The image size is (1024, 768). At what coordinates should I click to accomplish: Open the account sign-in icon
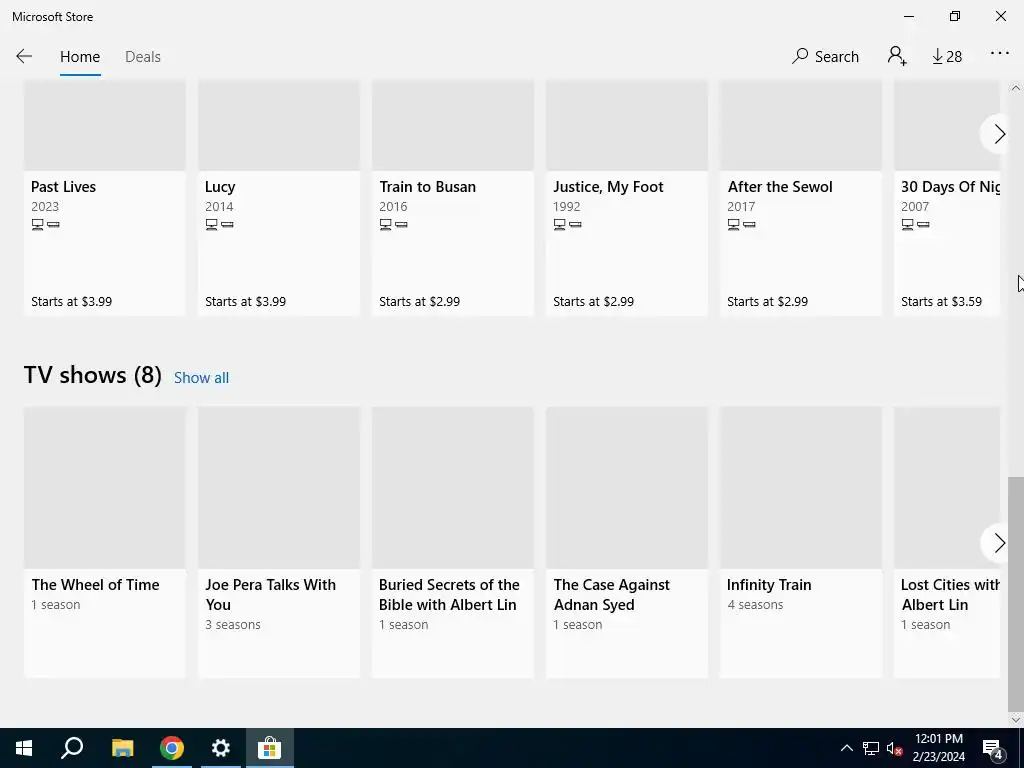[x=897, y=56]
